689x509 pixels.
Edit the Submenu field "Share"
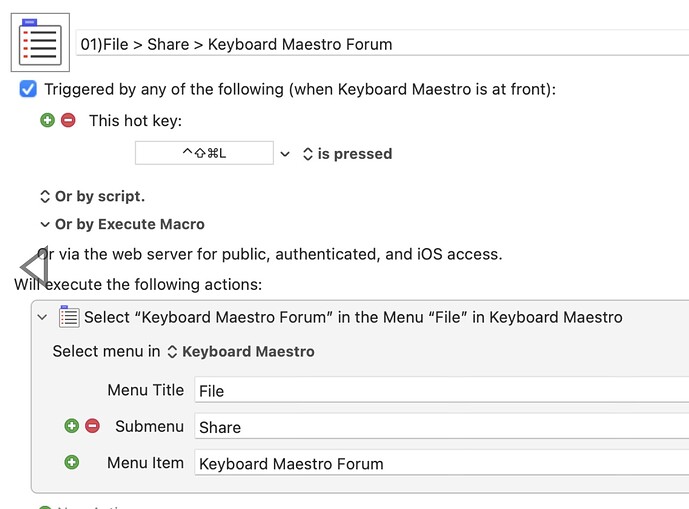[x=442, y=426]
